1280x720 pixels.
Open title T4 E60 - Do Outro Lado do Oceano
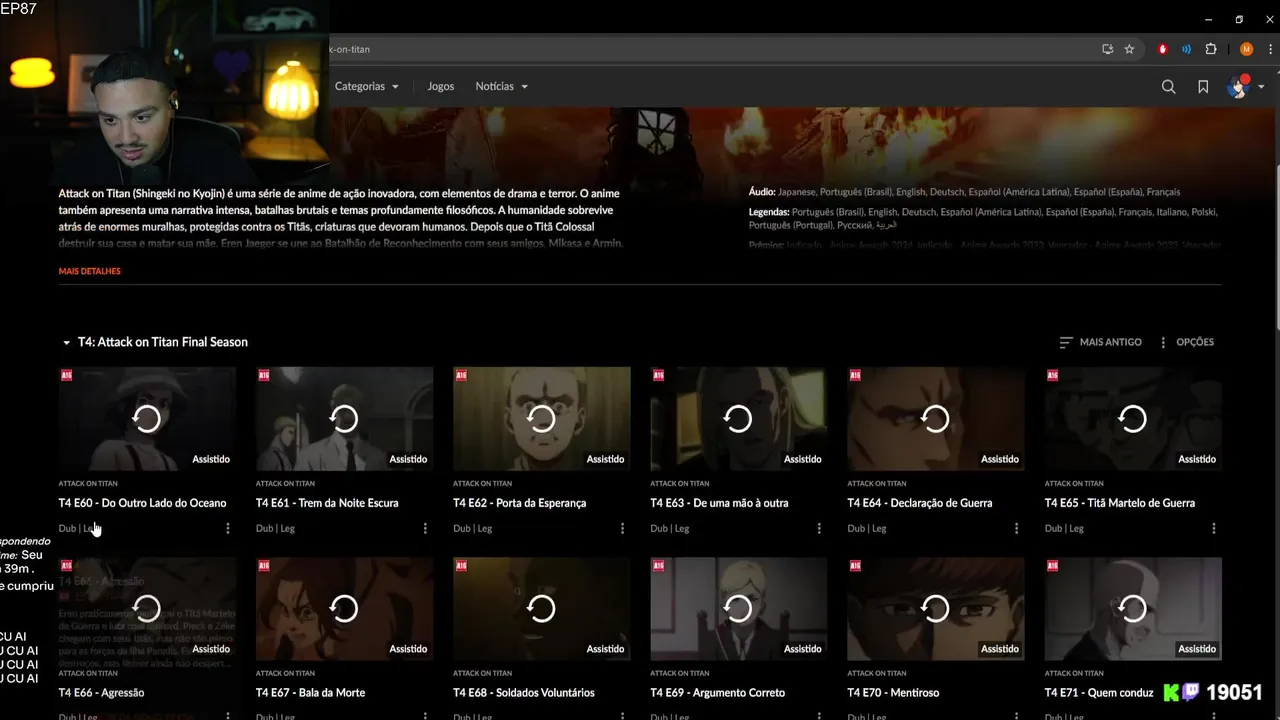coord(142,503)
